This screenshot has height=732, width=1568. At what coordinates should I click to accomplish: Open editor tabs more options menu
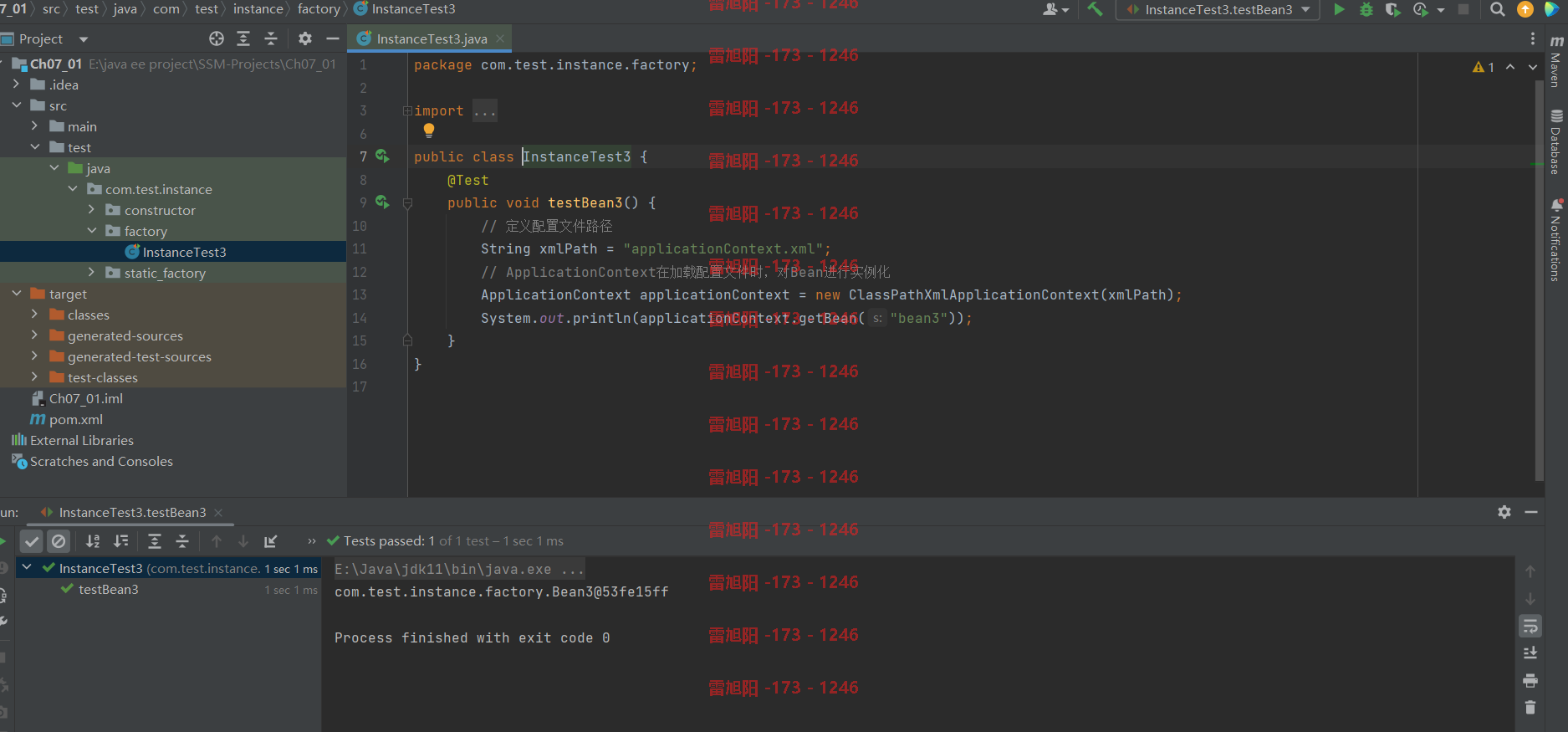pos(1532,38)
